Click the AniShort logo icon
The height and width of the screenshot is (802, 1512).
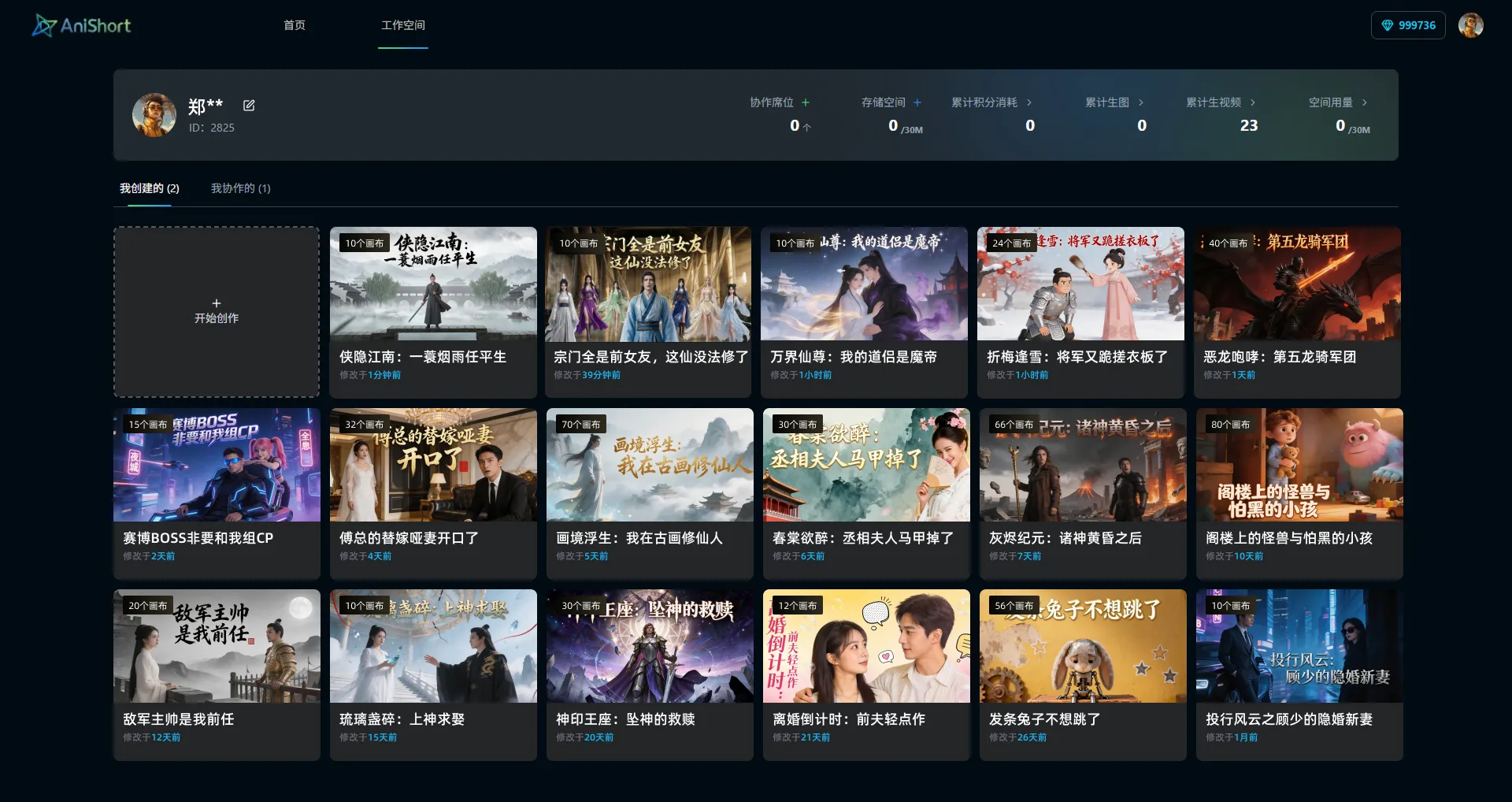tap(45, 24)
